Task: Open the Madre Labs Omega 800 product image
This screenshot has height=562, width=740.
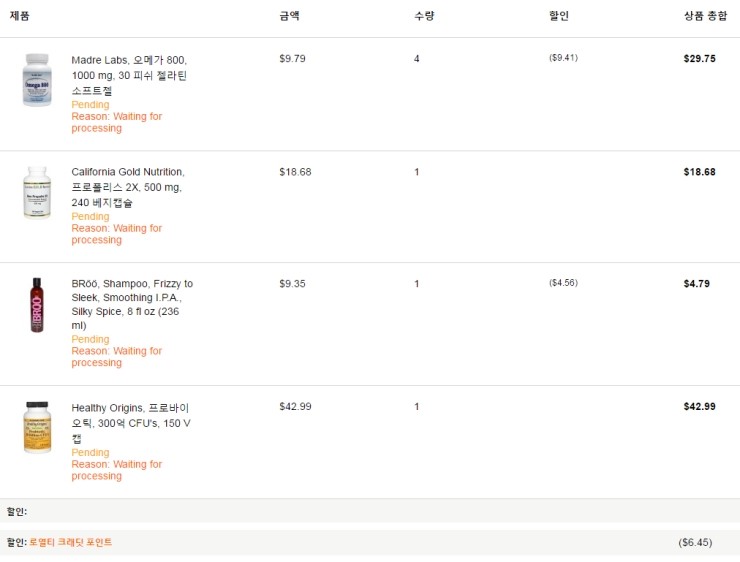Action: point(37,80)
